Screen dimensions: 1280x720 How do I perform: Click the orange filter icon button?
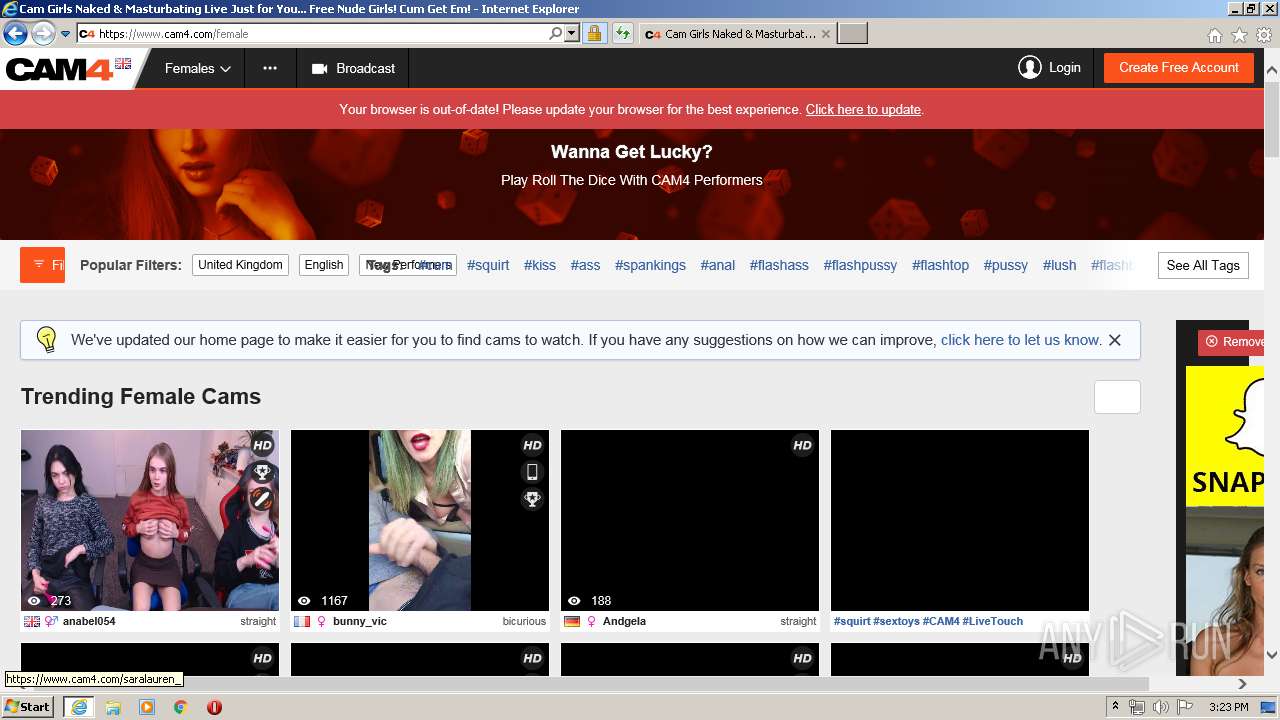click(x=42, y=265)
